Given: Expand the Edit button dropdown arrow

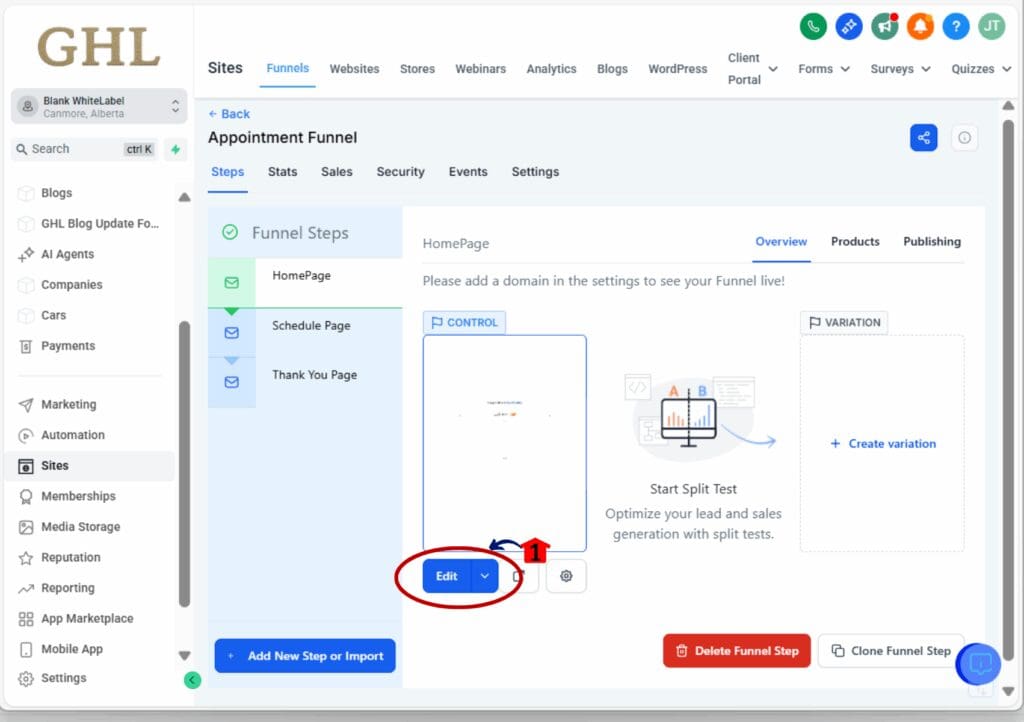Looking at the screenshot, I should [485, 576].
